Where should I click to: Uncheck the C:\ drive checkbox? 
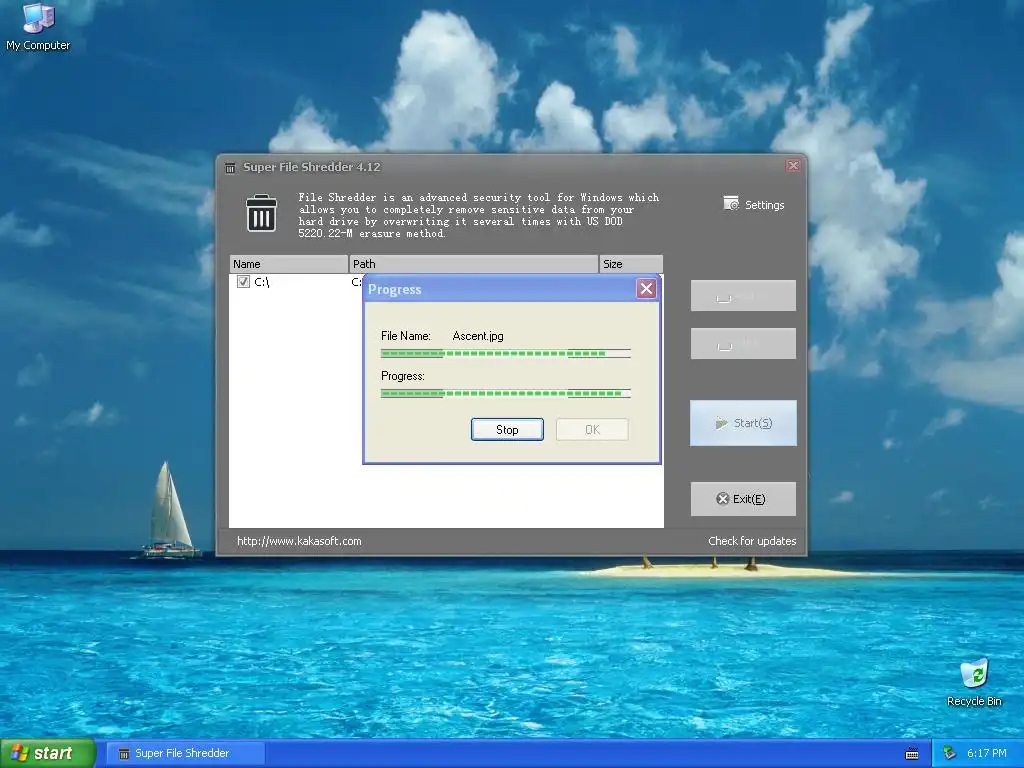243,282
